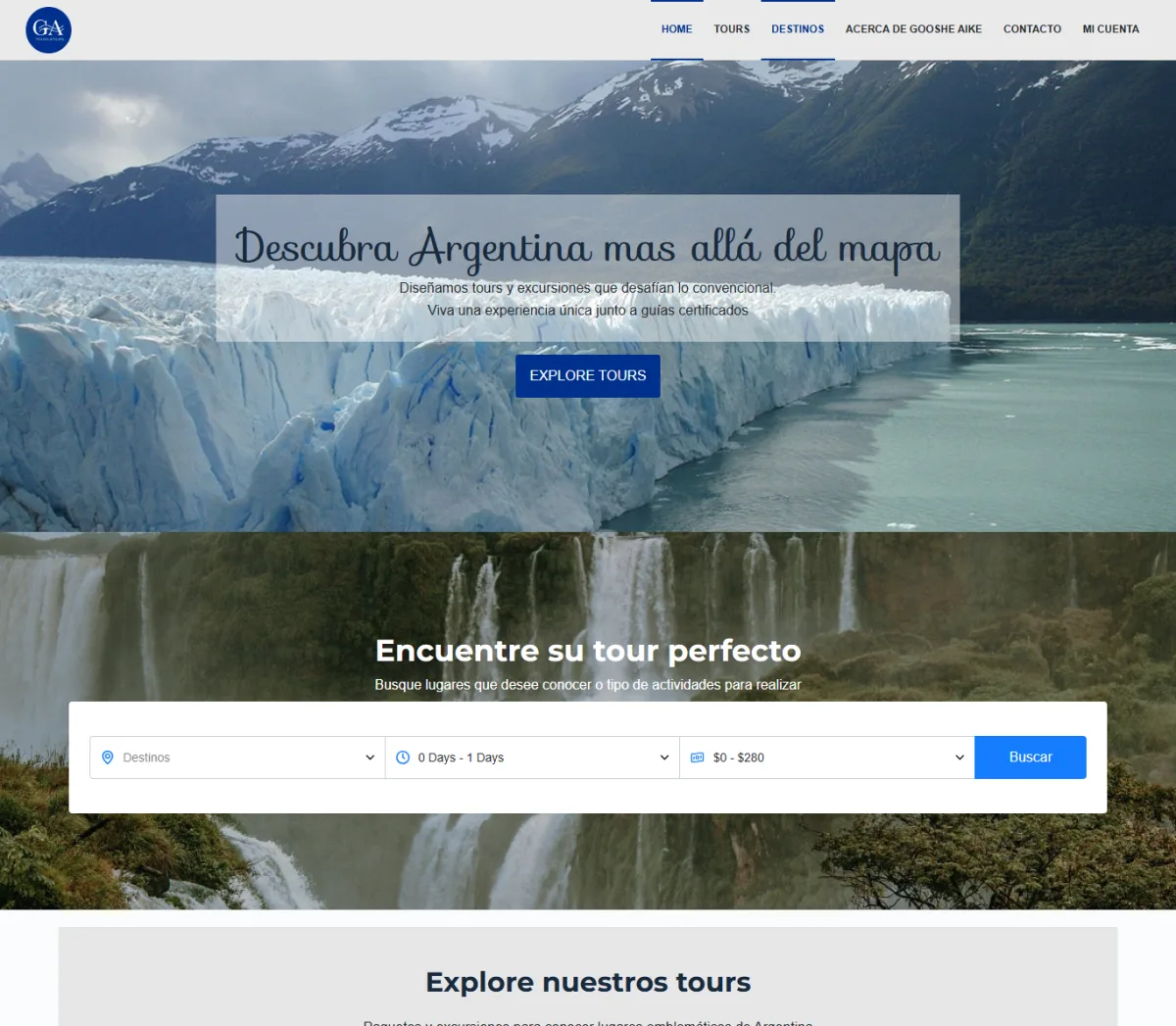Open the Contacto navigation link
Screen dimensions: 1176x1026
(x=1032, y=29)
